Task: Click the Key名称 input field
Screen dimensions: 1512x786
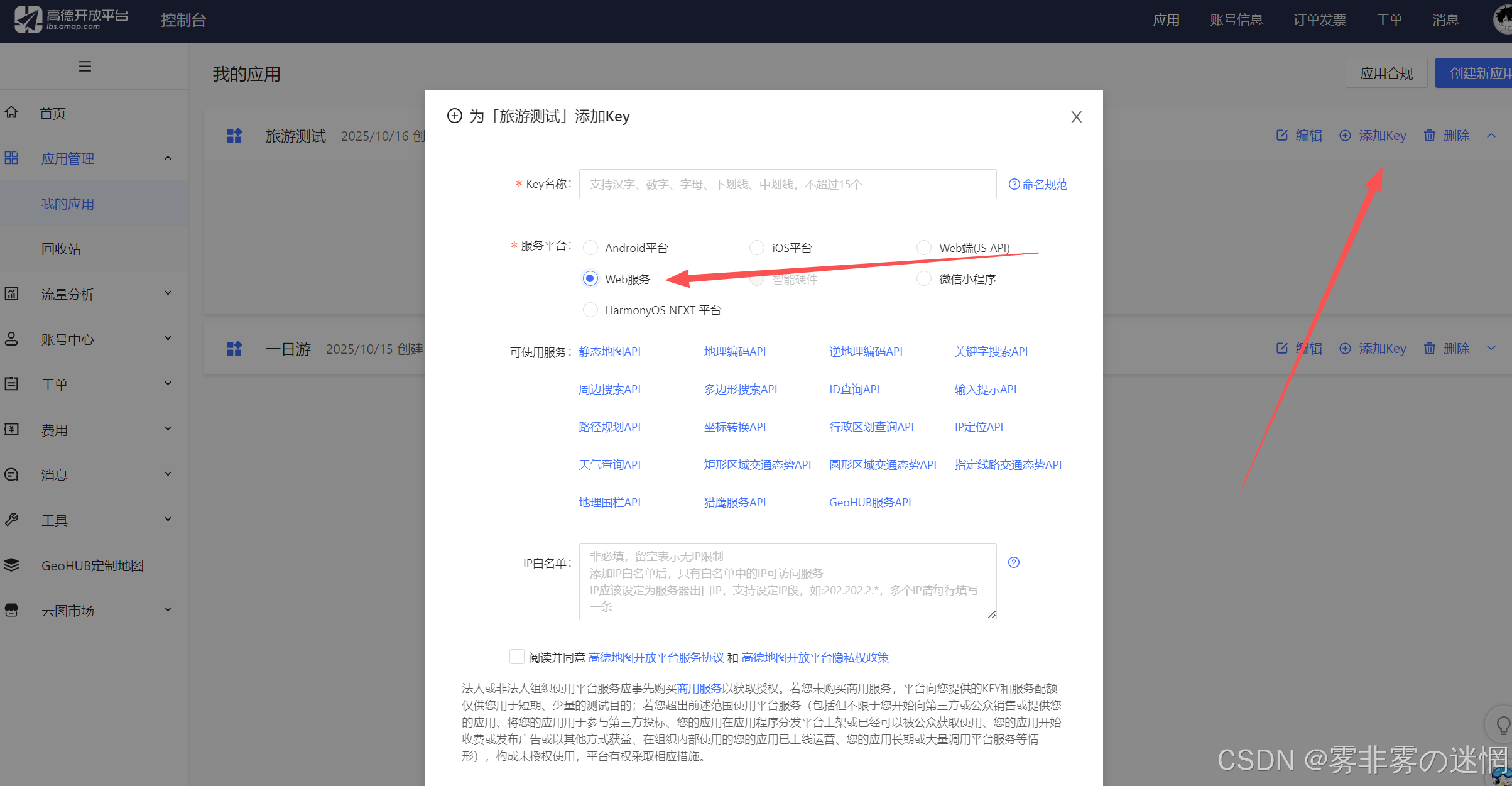Action: 787,184
